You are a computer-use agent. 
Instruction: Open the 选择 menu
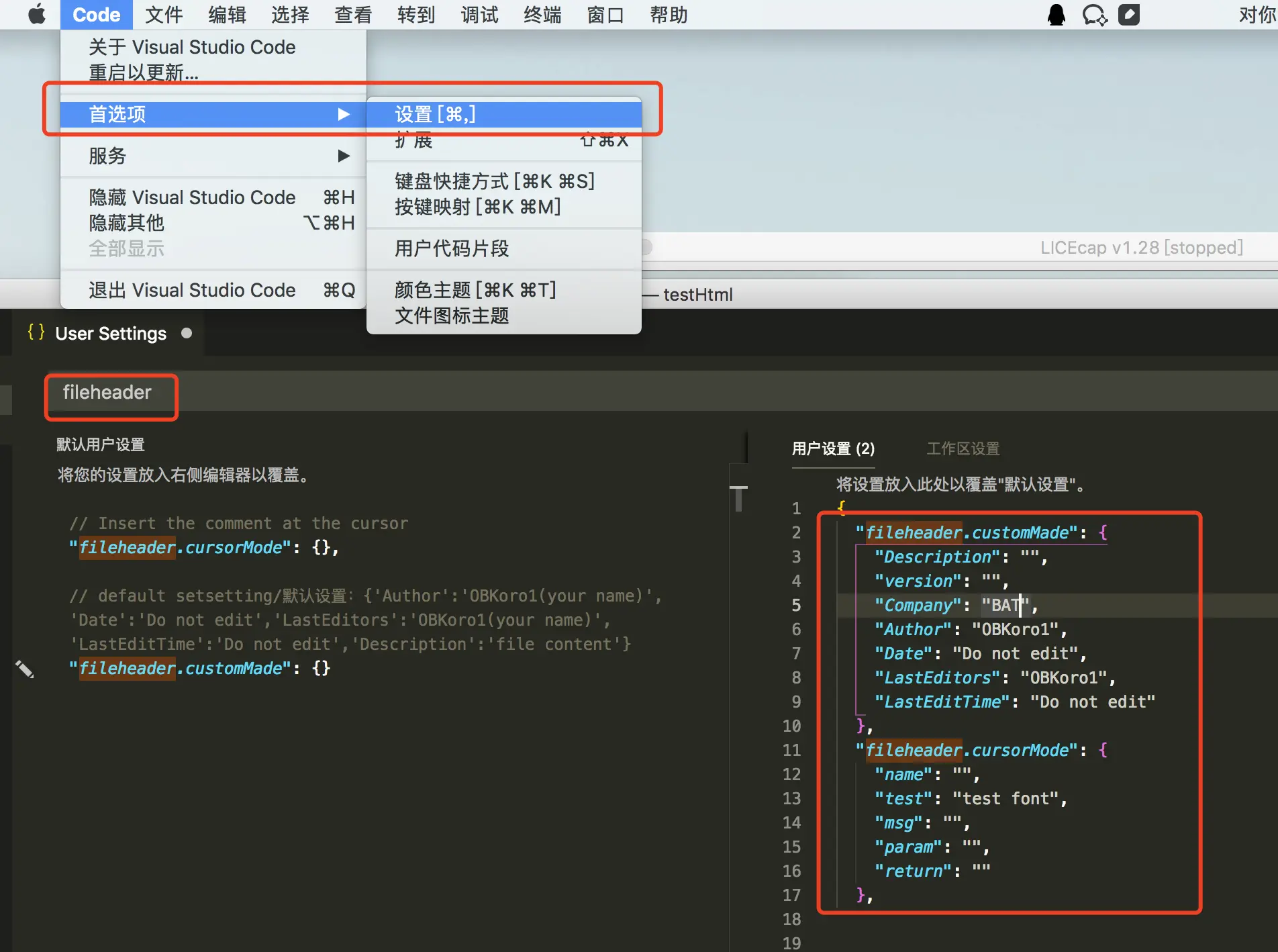(x=290, y=15)
